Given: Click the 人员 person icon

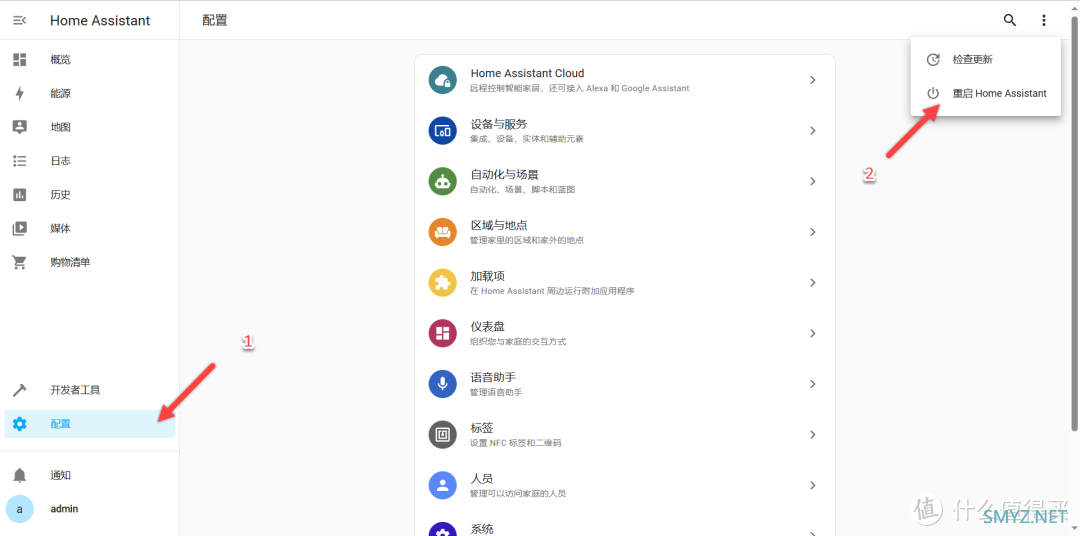Looking at the screenshot, I should [x=443, y=485].
